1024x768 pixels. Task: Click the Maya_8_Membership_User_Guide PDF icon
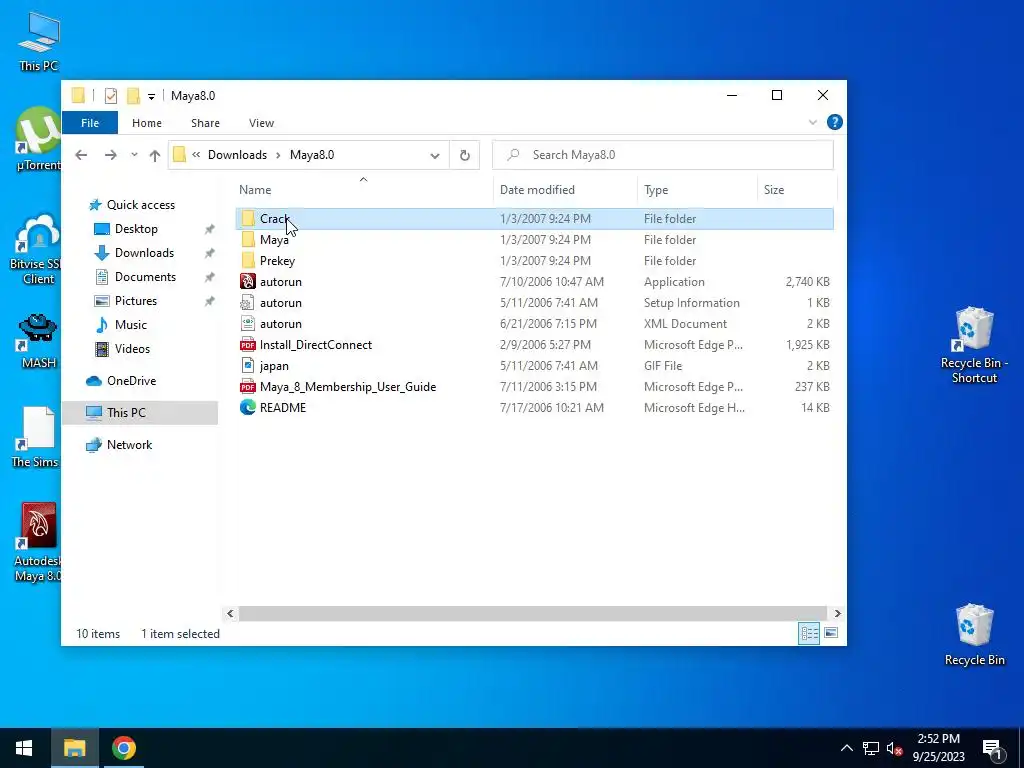click(x=248, y=387)
